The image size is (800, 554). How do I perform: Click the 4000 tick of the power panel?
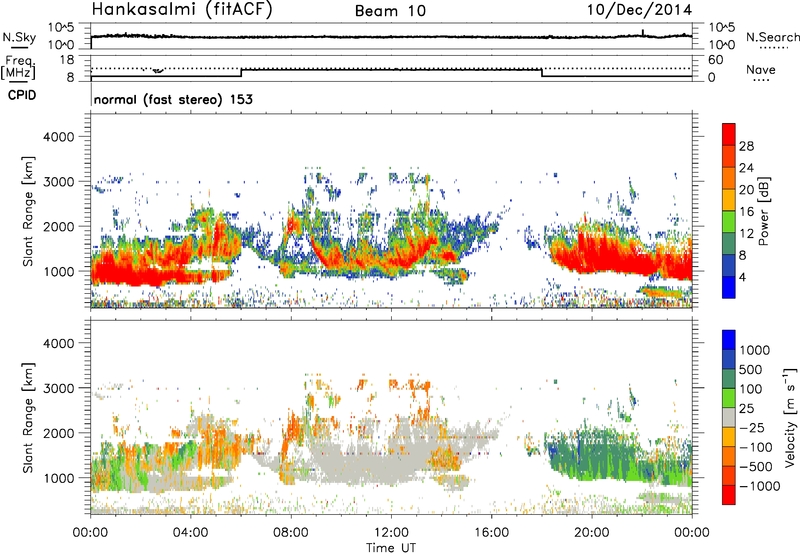[x=58, y=137]
